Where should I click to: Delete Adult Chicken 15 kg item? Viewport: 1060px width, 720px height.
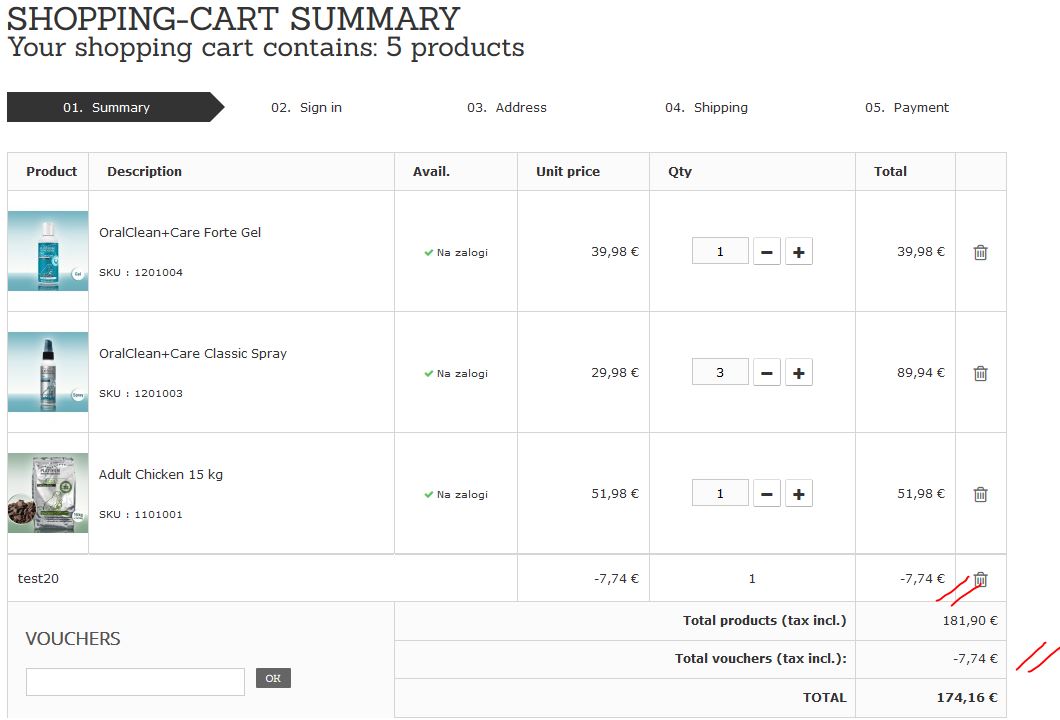tap(980, 495)
